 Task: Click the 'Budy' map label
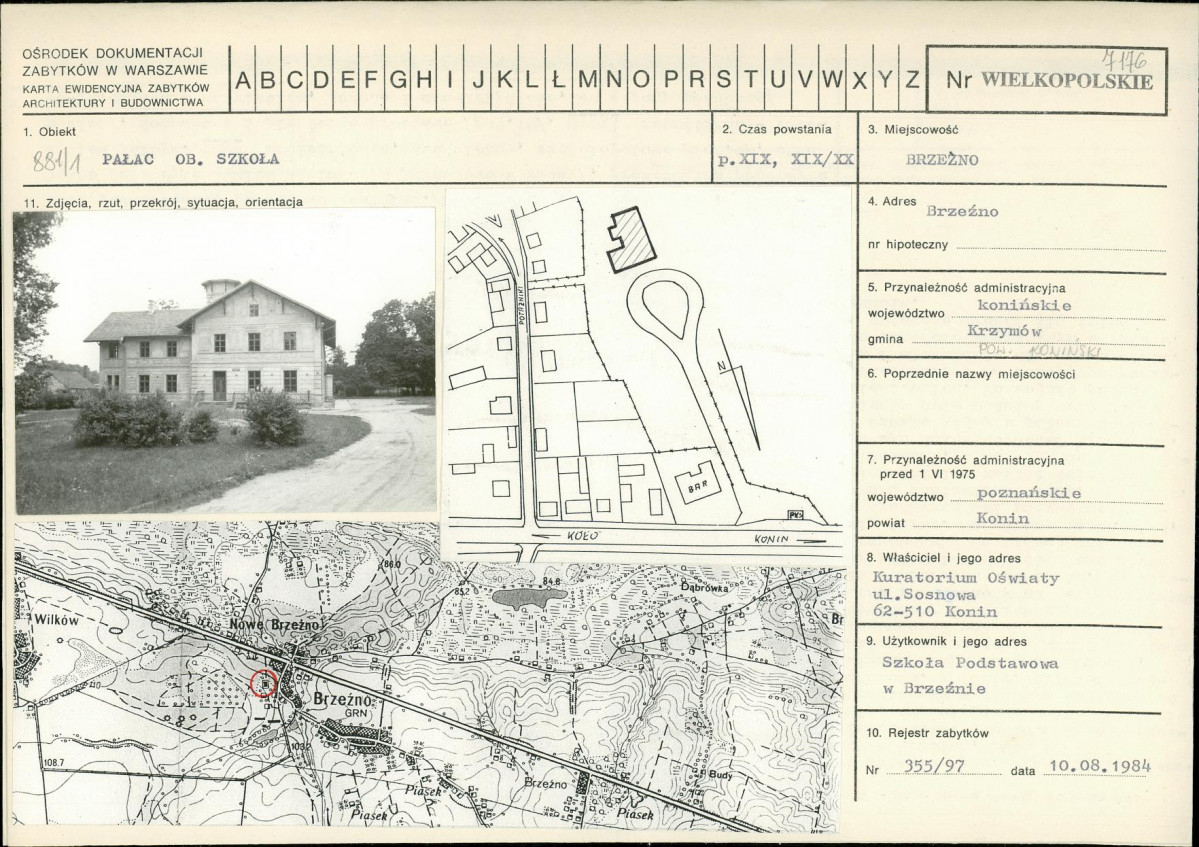[720, 775]
